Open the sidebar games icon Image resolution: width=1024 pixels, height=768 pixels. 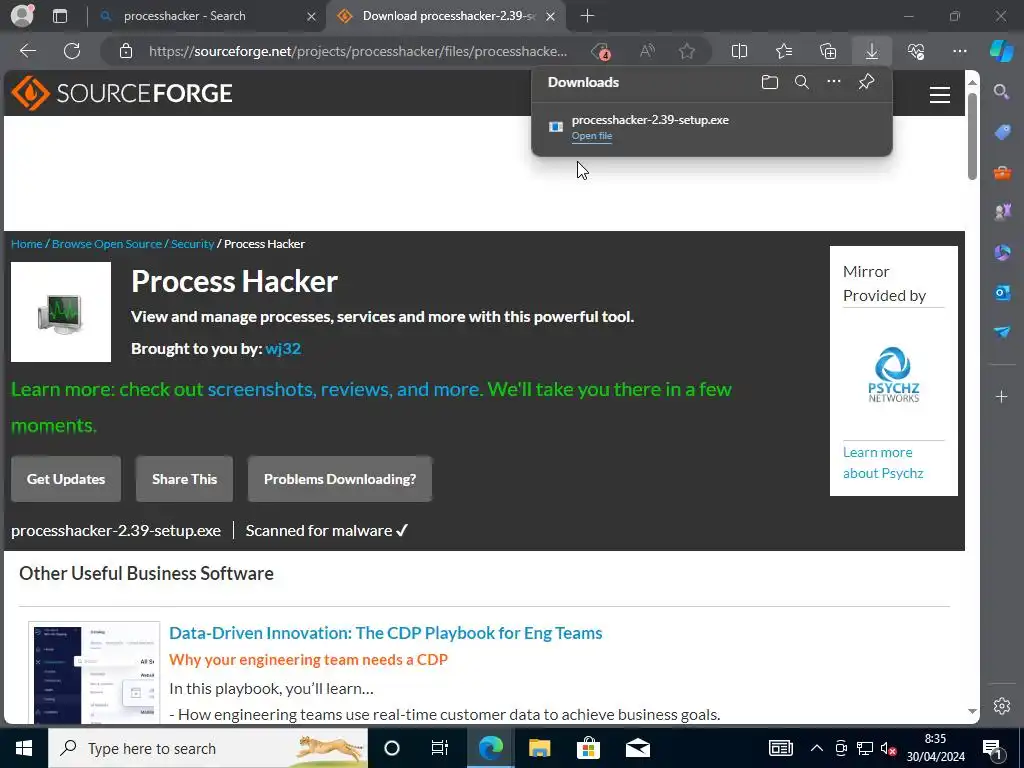coord(1002,212)
